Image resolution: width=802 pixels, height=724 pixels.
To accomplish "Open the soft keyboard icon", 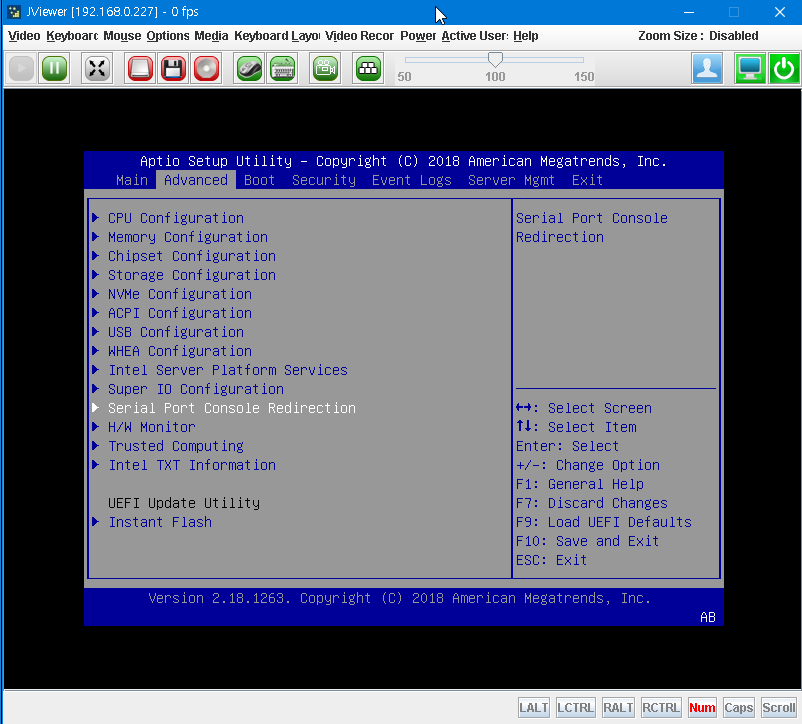I will click(x=282, y=69).
